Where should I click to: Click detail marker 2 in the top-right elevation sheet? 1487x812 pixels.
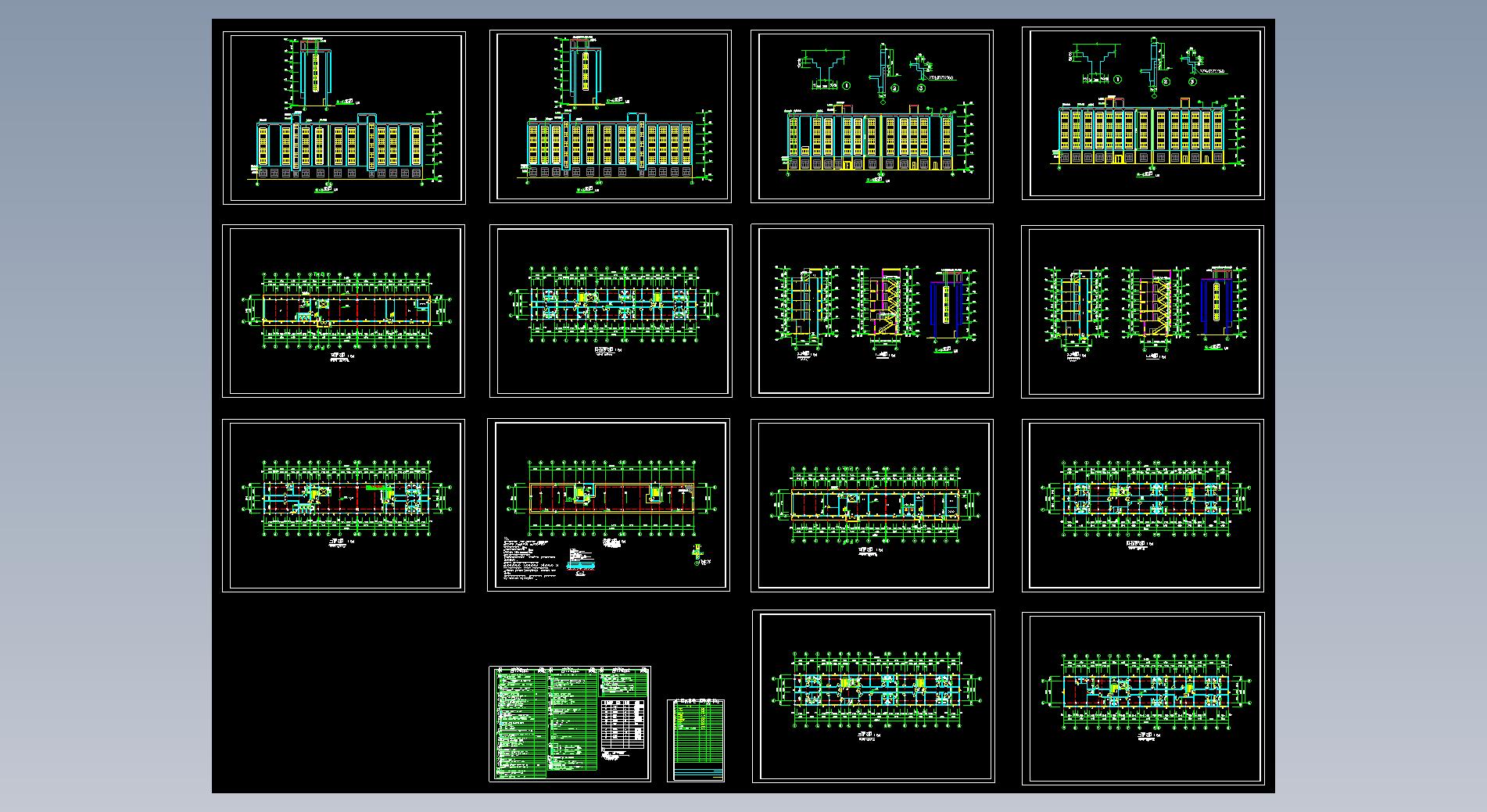click(1166, 81)
